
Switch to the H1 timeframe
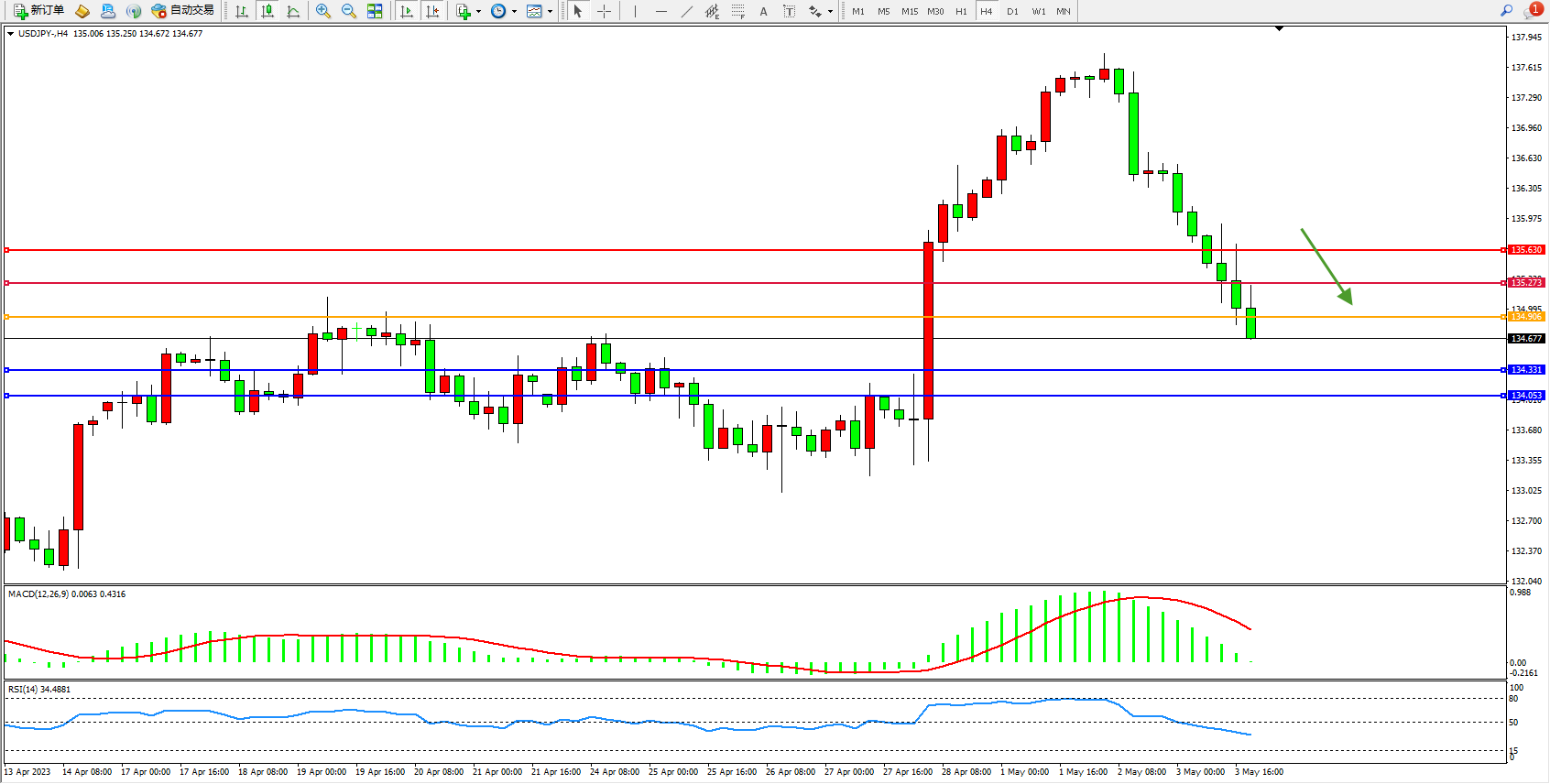[961, 11]
